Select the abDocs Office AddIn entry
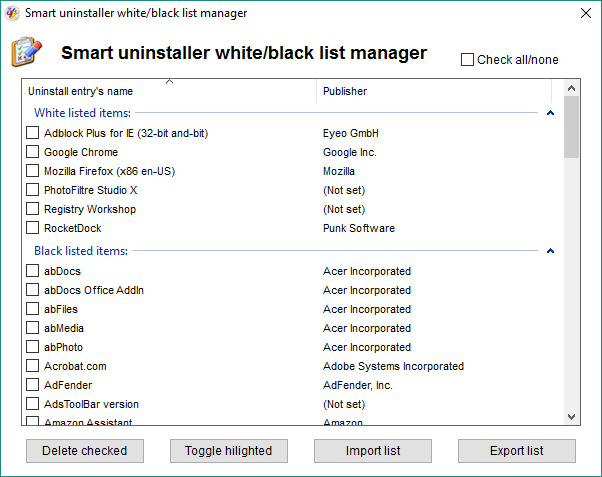This screenshot has height=477, width=602. 94,290
